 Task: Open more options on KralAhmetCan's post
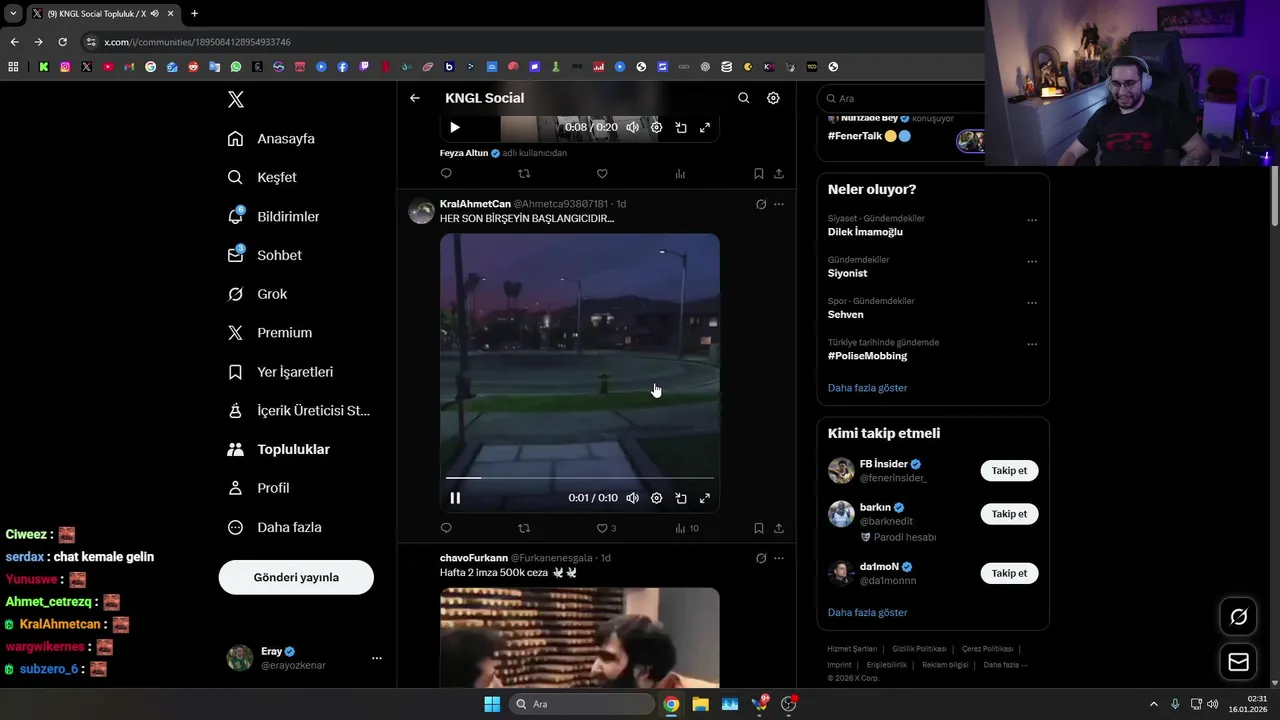click(779, 204)
